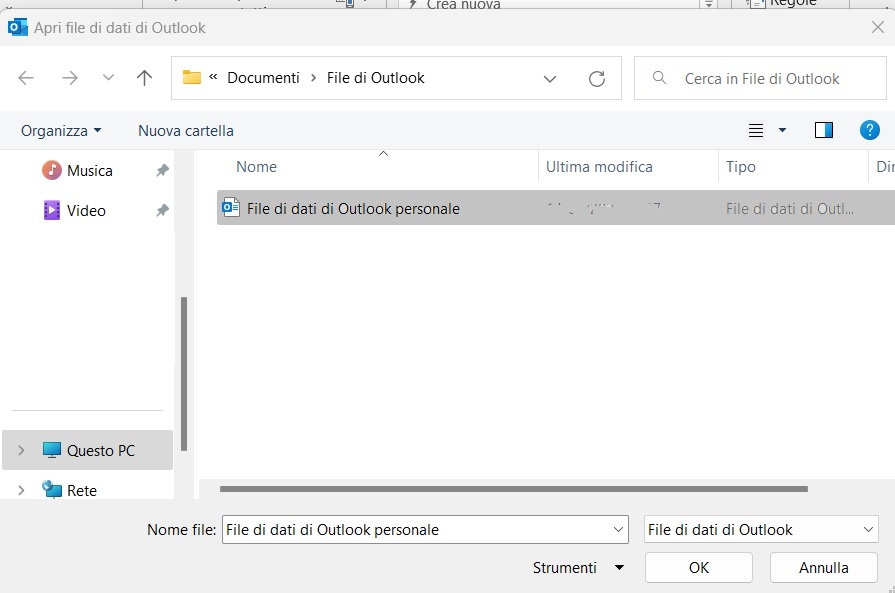Refresh the File di Outlook folder
The height and width of the screenshot is (593, 895).
[596, 78]
